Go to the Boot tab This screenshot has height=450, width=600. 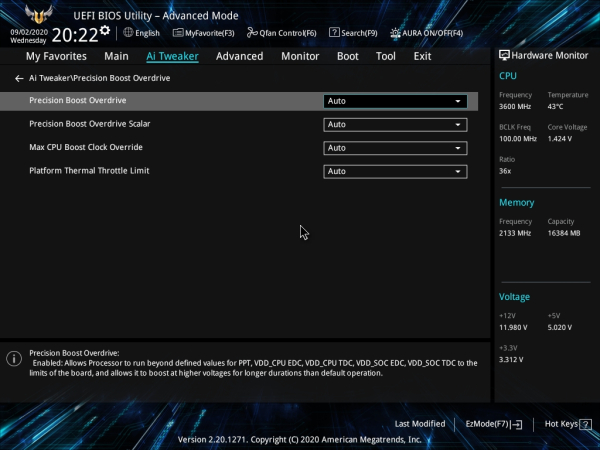click(x=348, y=56)
